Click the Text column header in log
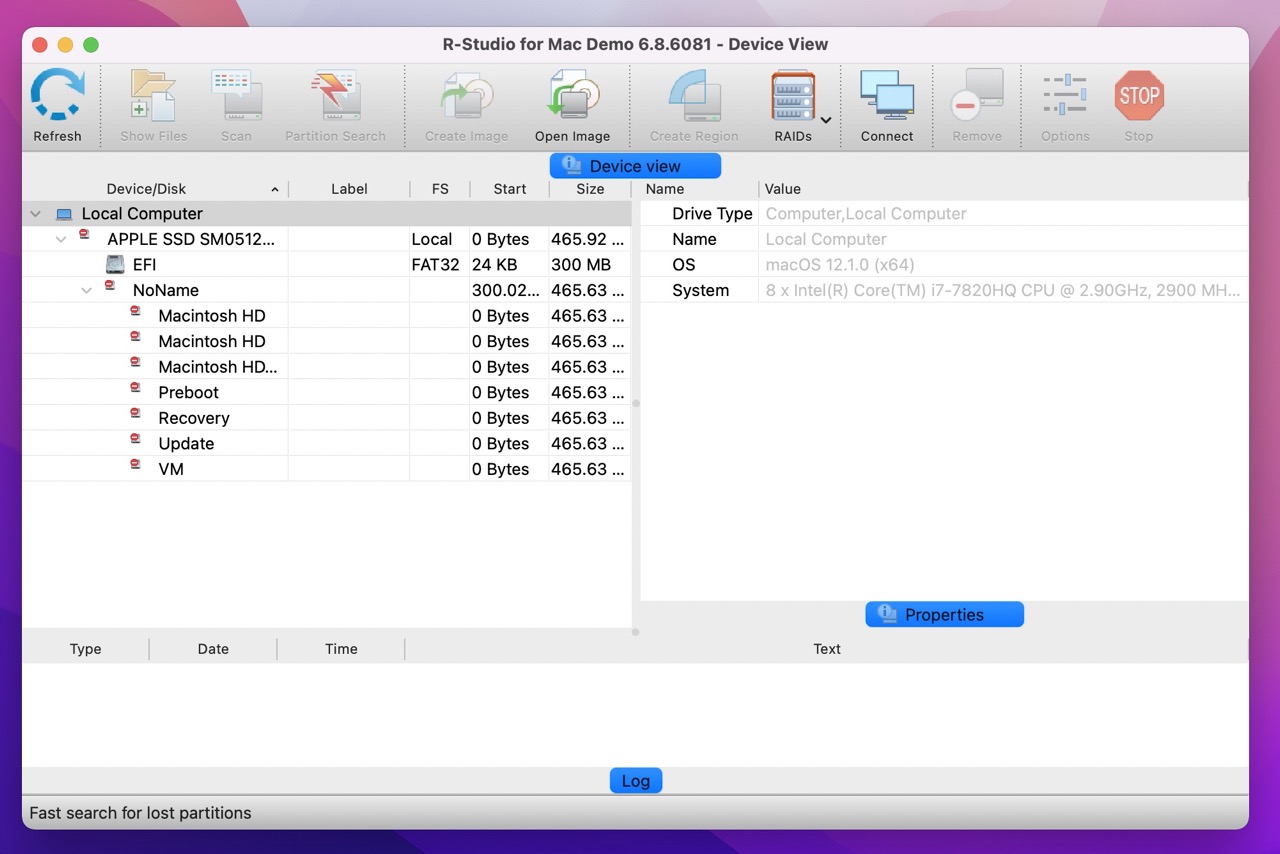Screen dimensions: 1280x854 (827, 649)
